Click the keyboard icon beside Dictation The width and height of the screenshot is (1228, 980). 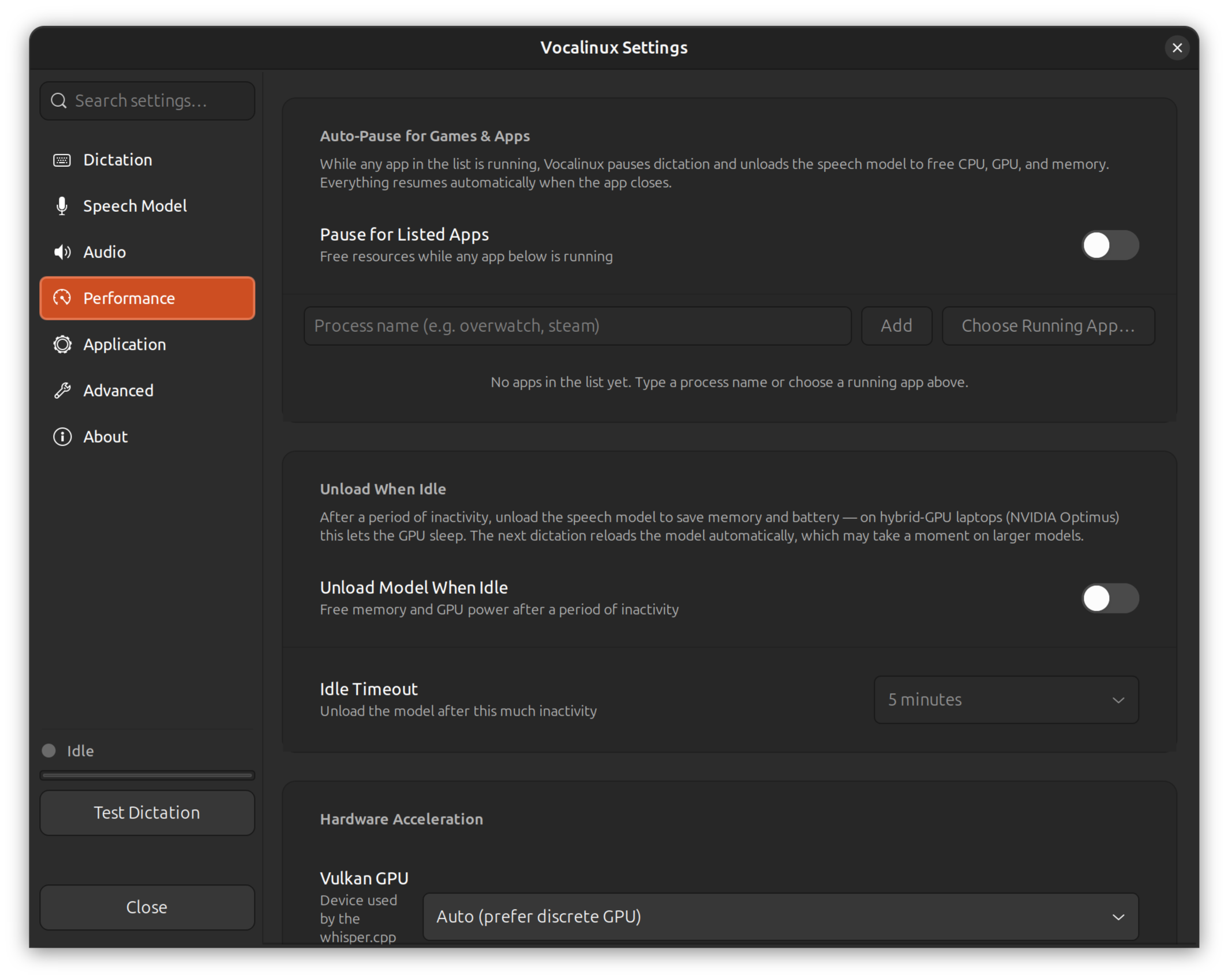[x=62, y=160]
